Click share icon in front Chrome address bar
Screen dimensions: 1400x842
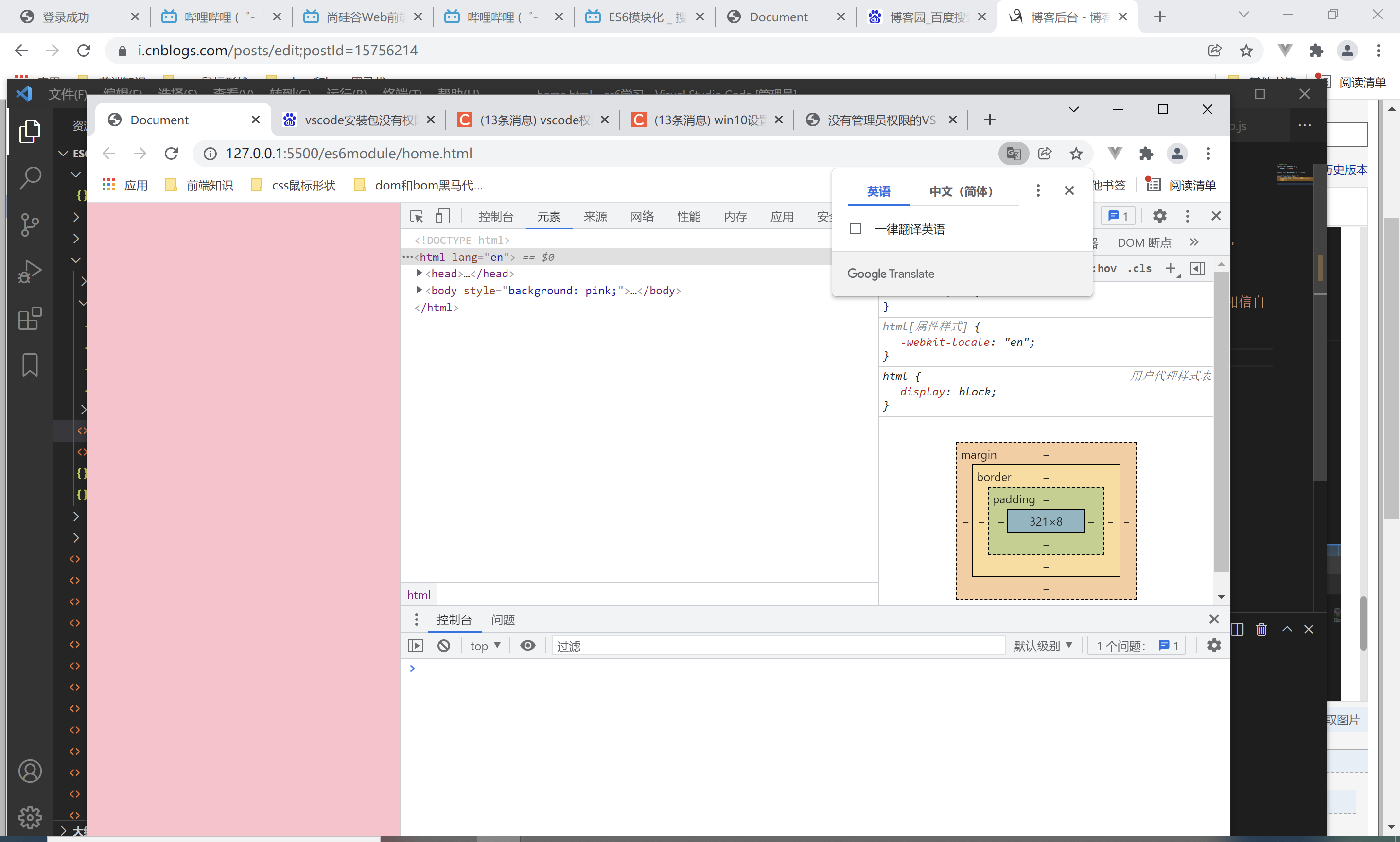click(1045, 153)
